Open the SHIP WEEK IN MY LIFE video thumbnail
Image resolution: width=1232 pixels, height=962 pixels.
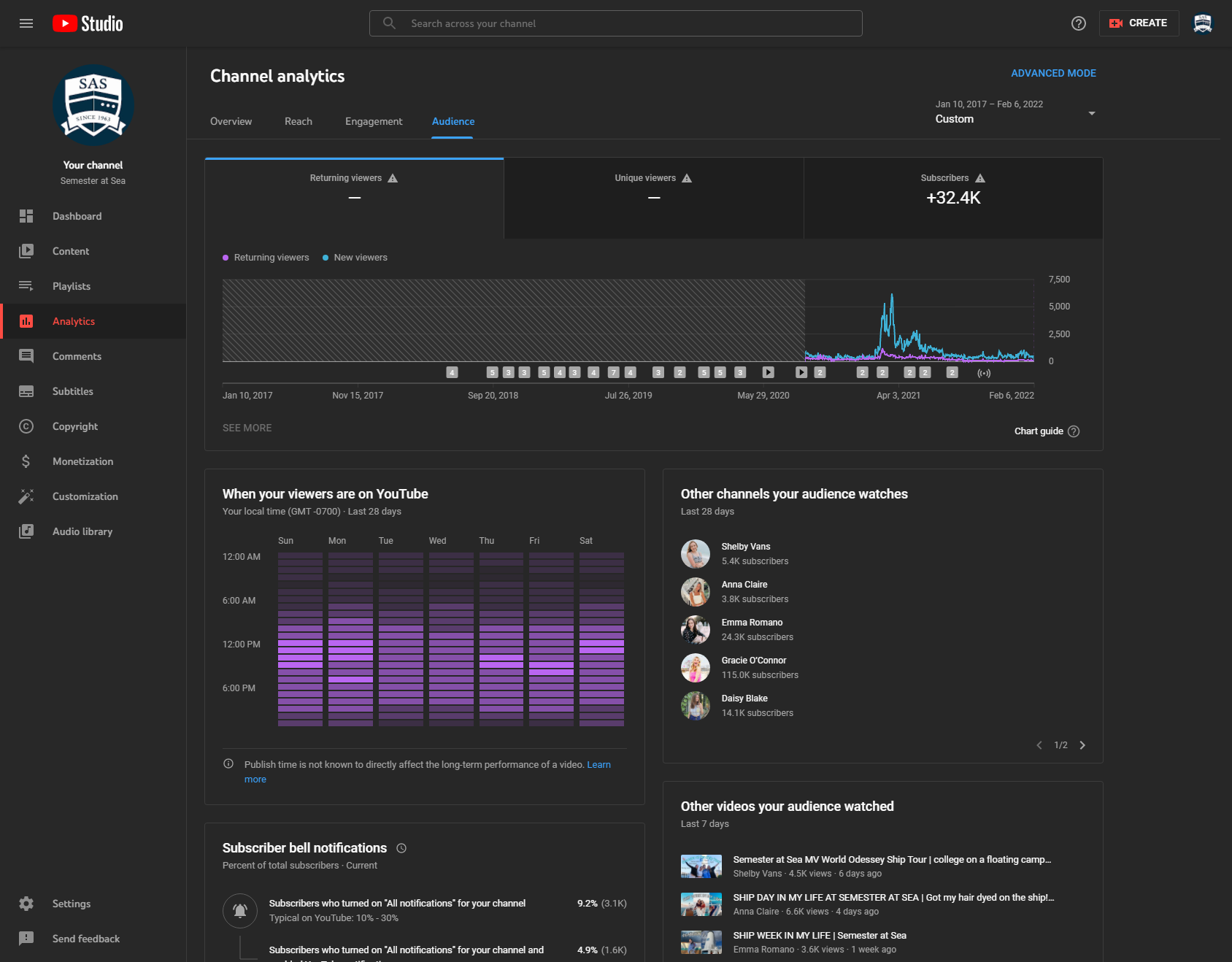tap(701, 942)
